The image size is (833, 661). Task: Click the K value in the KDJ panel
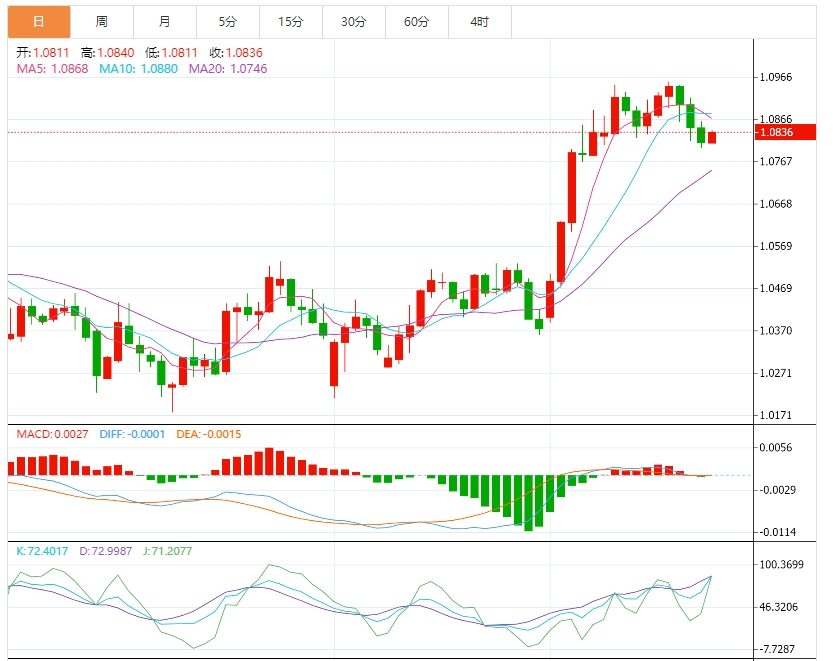pos(44,550)
